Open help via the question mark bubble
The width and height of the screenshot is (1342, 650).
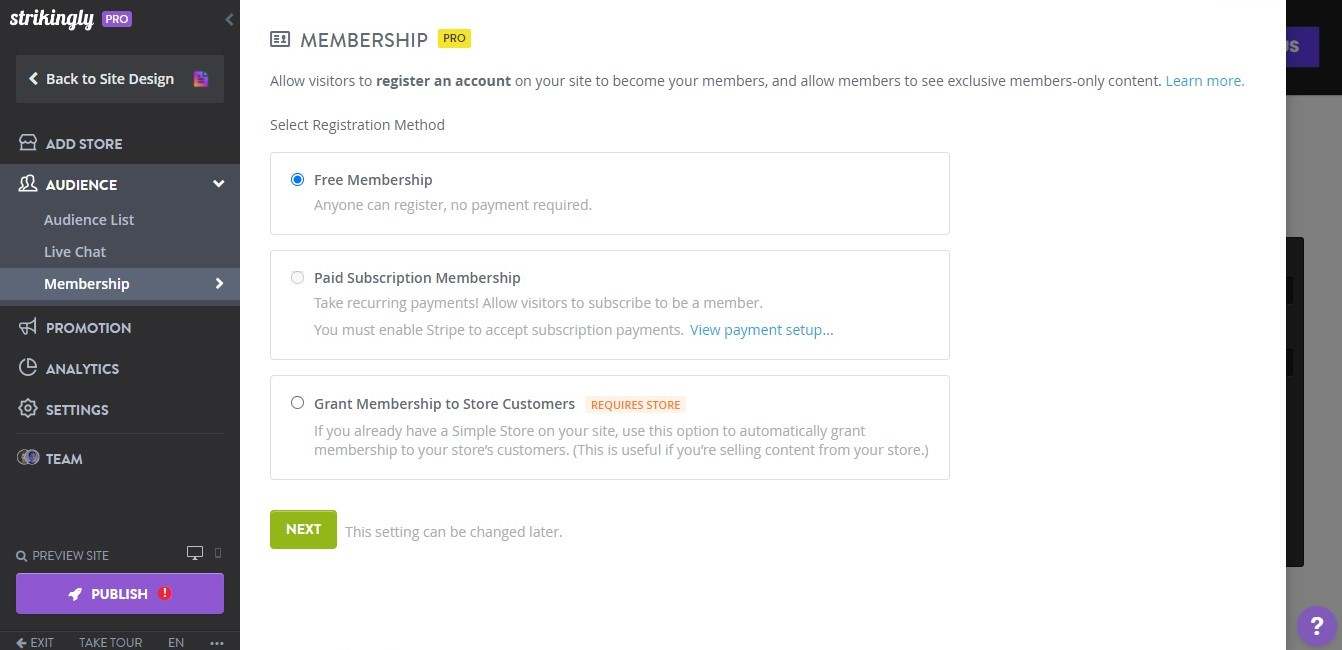pos(1316,625)
